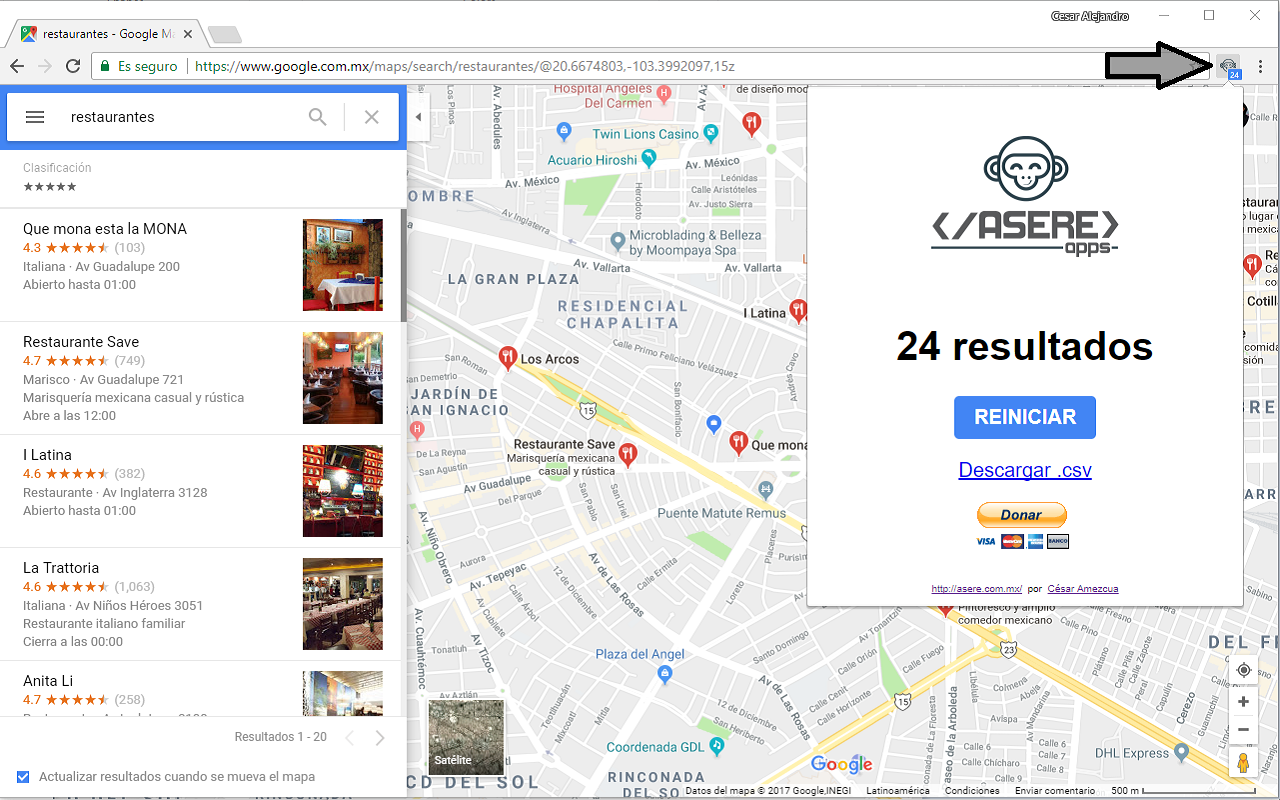The width and height of the screenshot is (1280, 800).
Task: Click the Microblading & Belleza marker
Action: (x=619, y=240)
